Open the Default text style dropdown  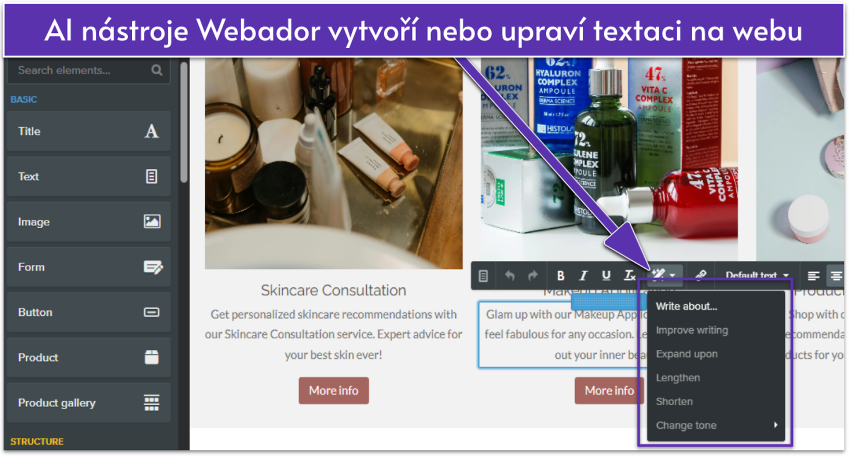pyautogui.click(x=757, y=275)
